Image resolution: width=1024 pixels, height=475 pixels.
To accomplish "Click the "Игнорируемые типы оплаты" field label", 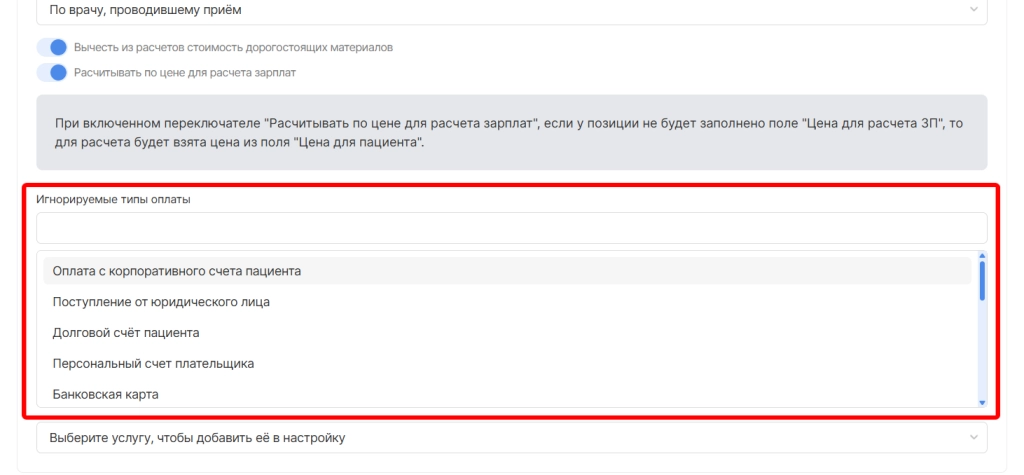I will pos(113,199).
